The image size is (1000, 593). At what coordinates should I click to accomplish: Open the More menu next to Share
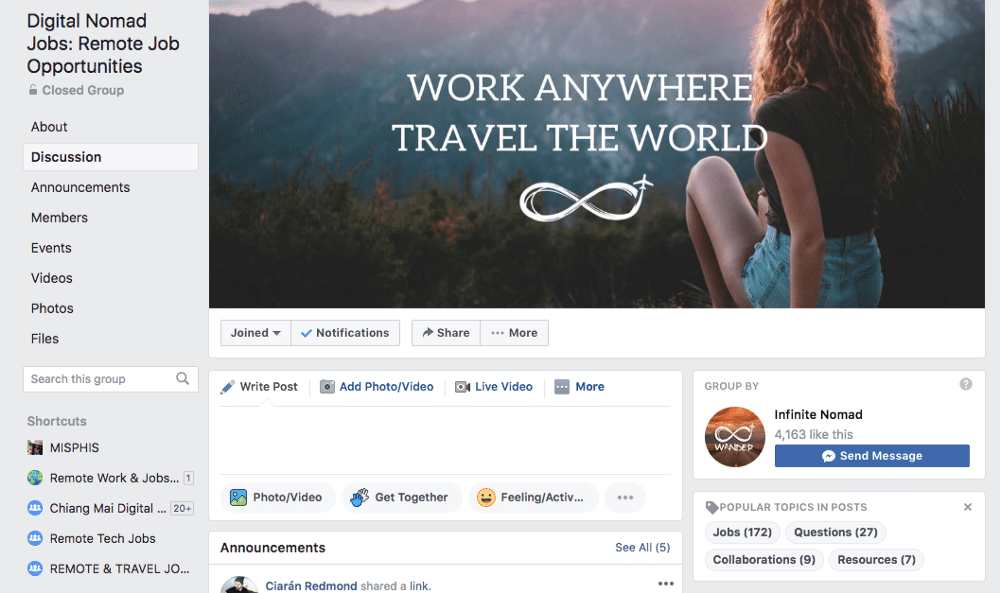[x=514, y=333]
